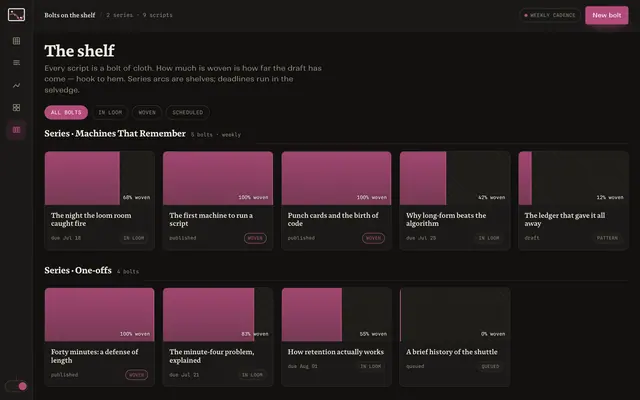Click IN LOOM badge on minute-four problem card
The height and width of the screenshot is (400, 640).
(252, 375)
